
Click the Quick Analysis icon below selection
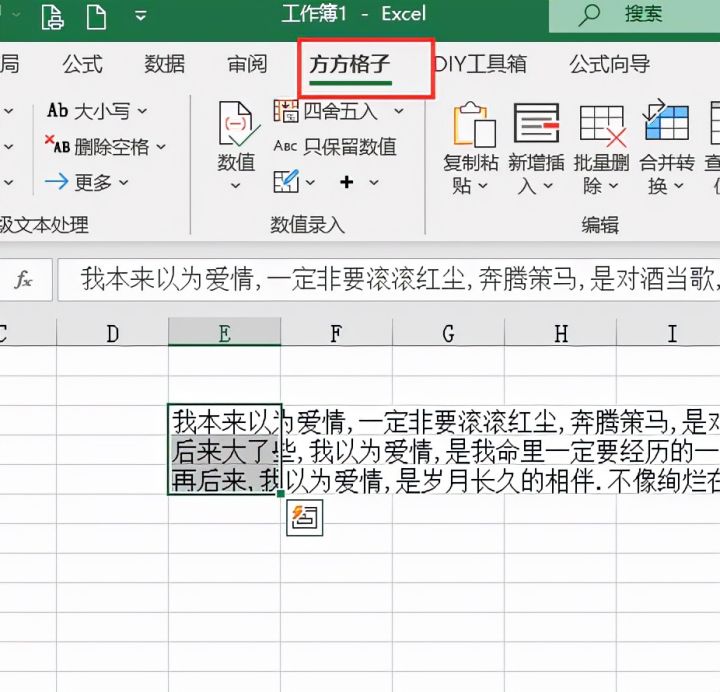[x=304, y=518]
